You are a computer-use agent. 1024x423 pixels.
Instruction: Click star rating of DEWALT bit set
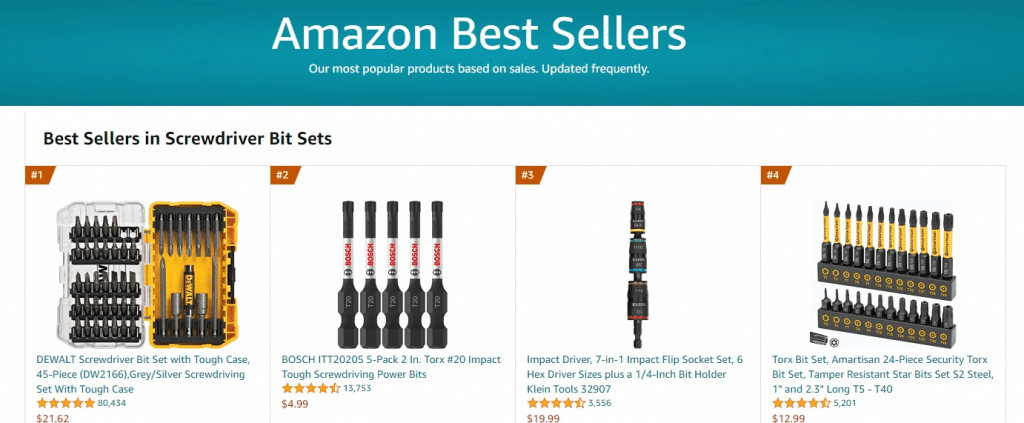click(66, 403)
